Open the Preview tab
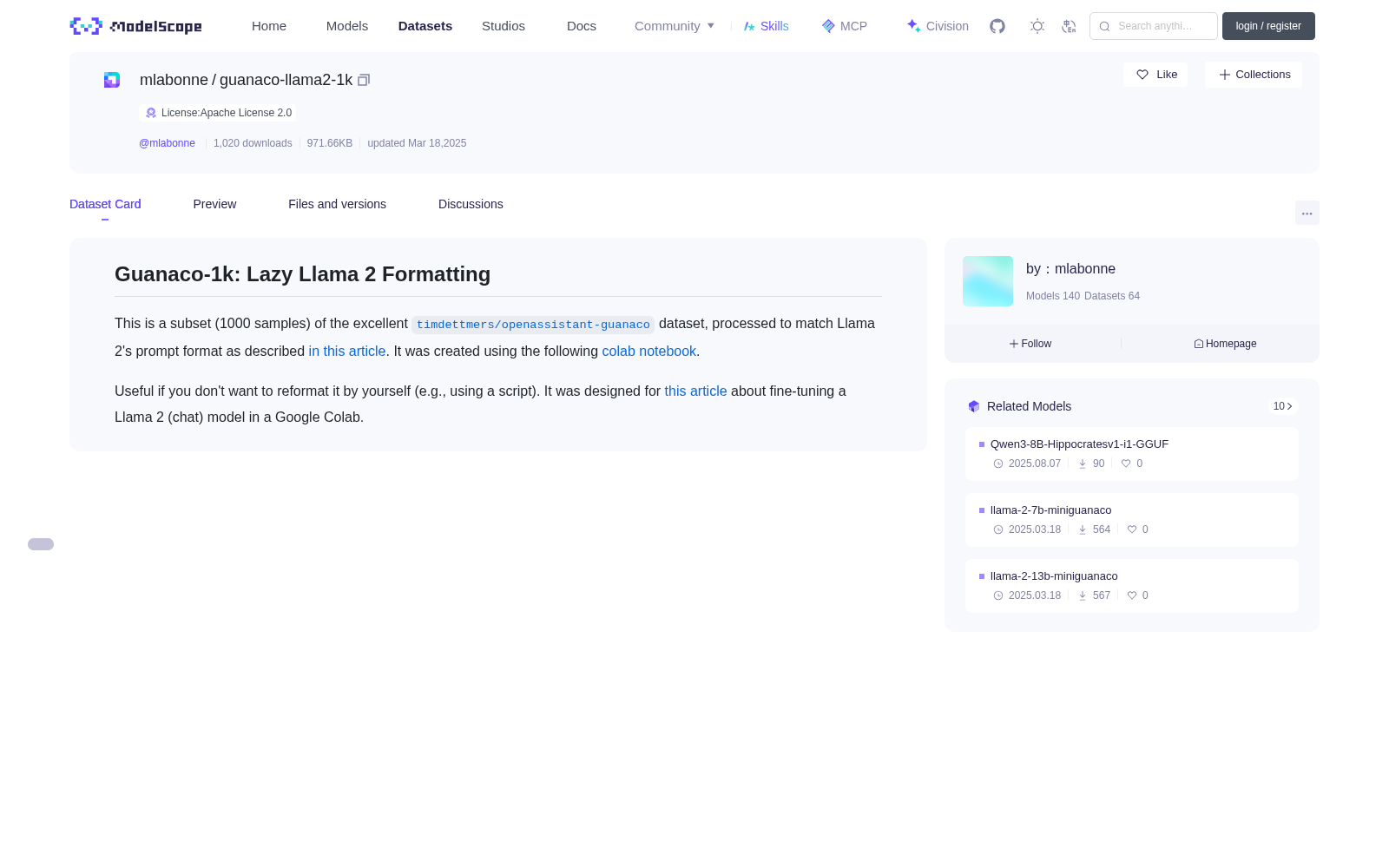This screenshot has height=868, width=1389. coord(214,204)
